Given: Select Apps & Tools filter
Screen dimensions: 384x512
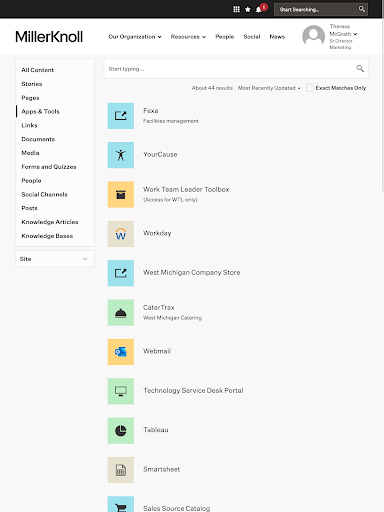Looking at the screenshot, I should [x=40, y=111].
